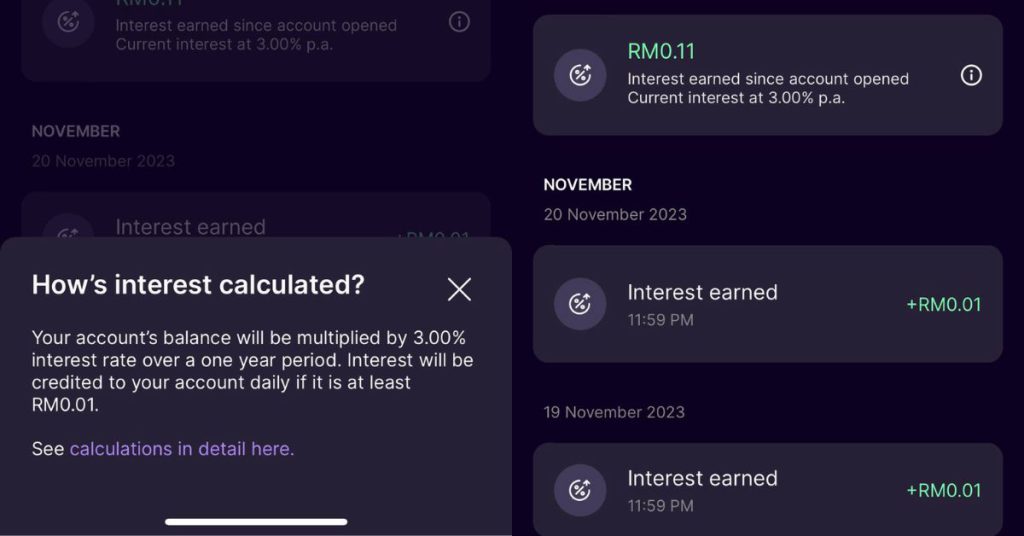This screenshot has width=1024, height=536.
Task: Tap the 'How's interest calculated?' heading
Action: tap(198, 285)
